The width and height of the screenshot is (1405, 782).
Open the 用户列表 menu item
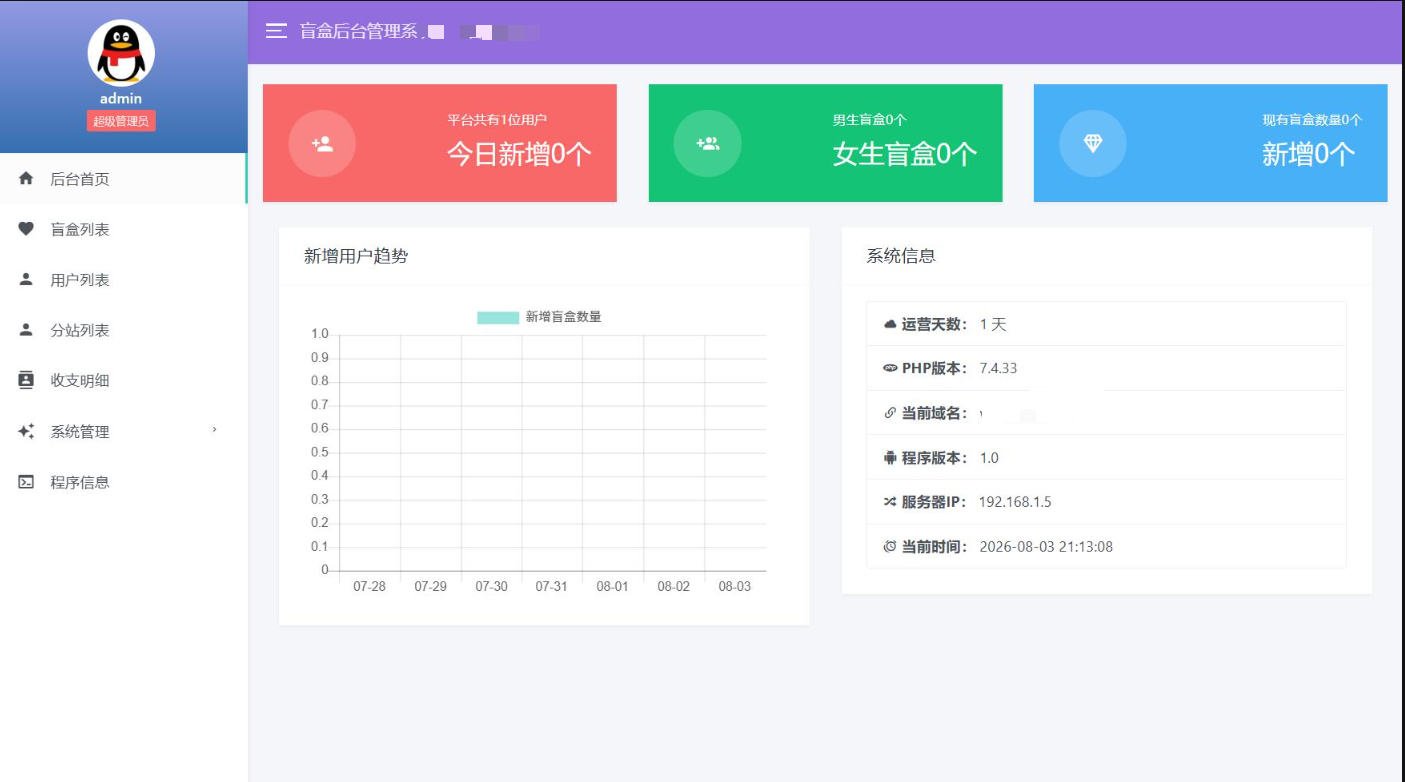pos(123,280)
